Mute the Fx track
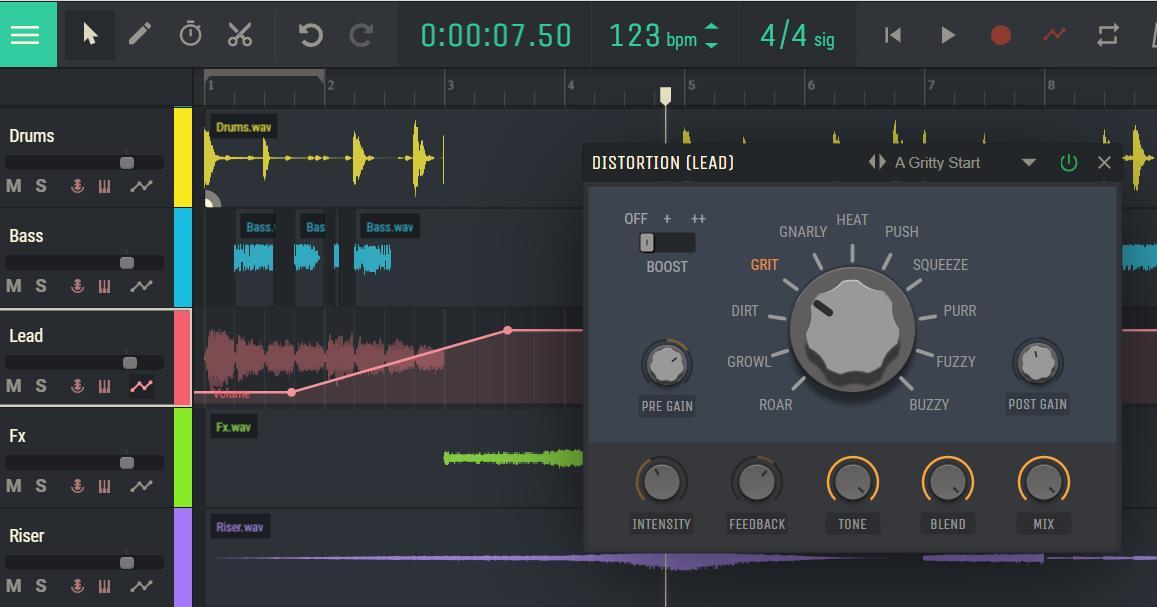1157x607 pixels. [x=14, y=485]
